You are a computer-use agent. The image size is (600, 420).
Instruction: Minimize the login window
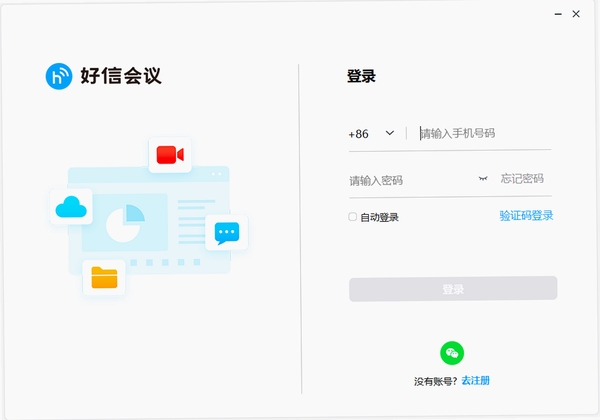coord(558,14)
